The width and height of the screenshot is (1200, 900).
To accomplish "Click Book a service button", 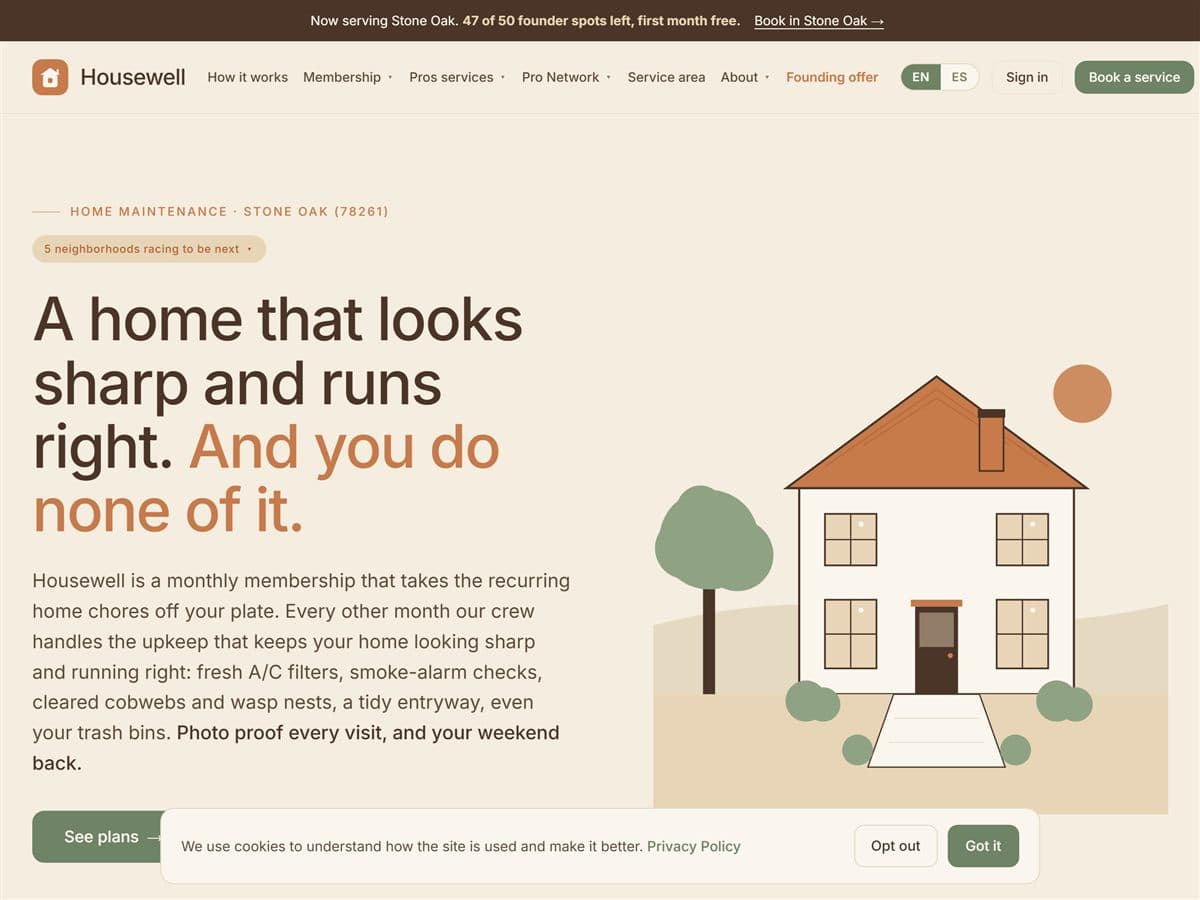I will pos(1134,77).
